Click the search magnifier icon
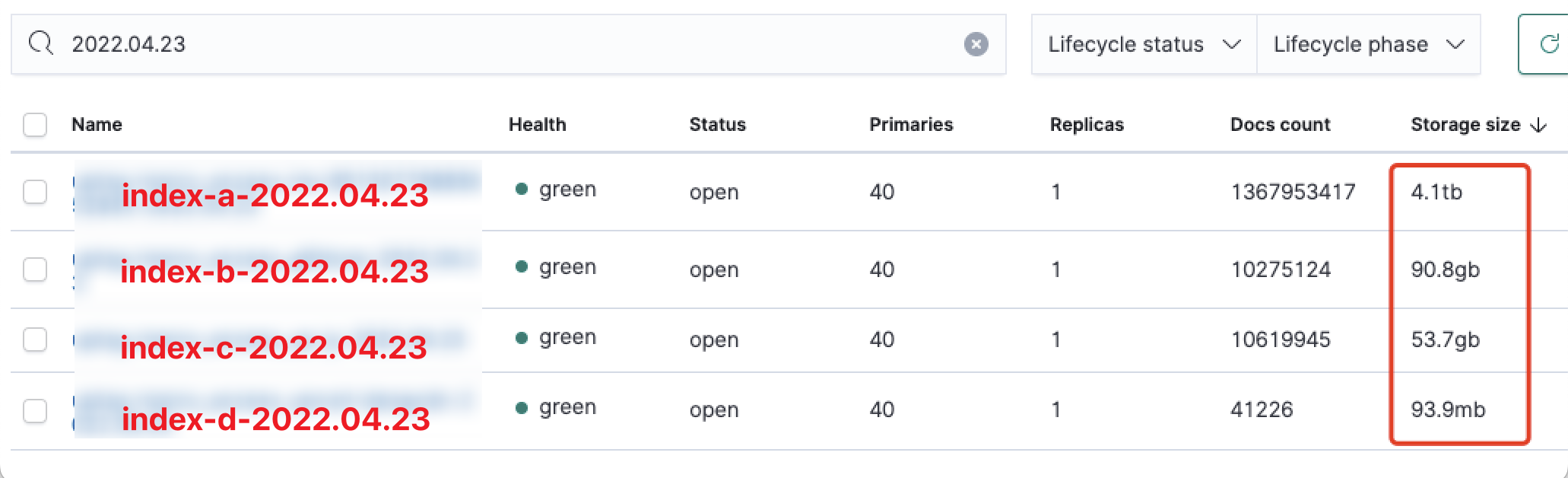The width and height of the screenshot is (1568, 478). [41, 43]
